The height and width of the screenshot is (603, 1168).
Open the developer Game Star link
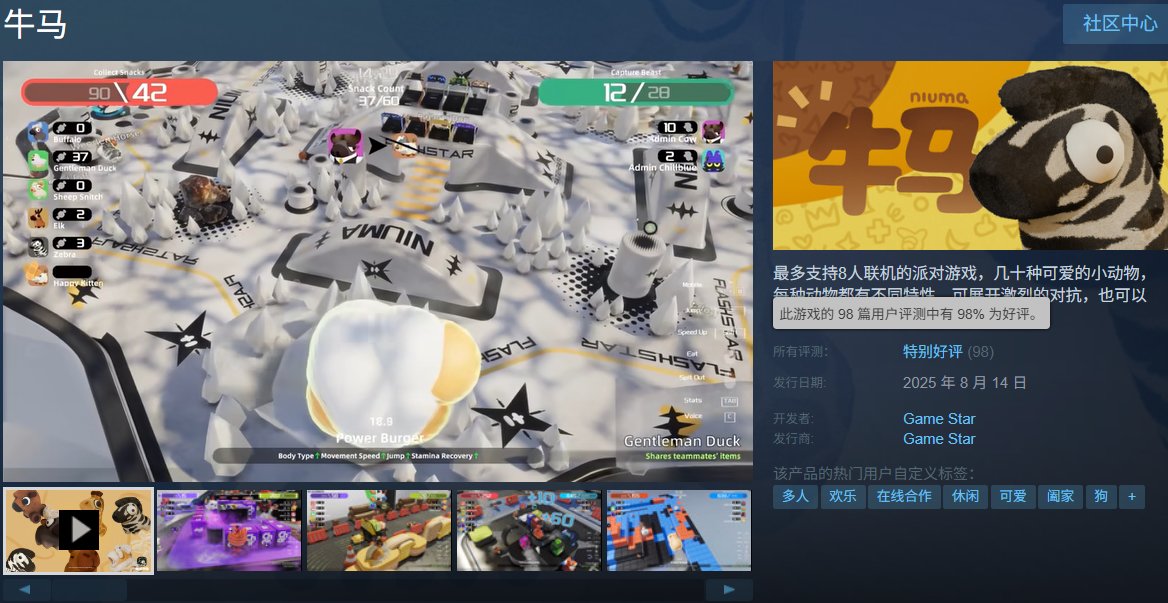(x=939, y=419)
